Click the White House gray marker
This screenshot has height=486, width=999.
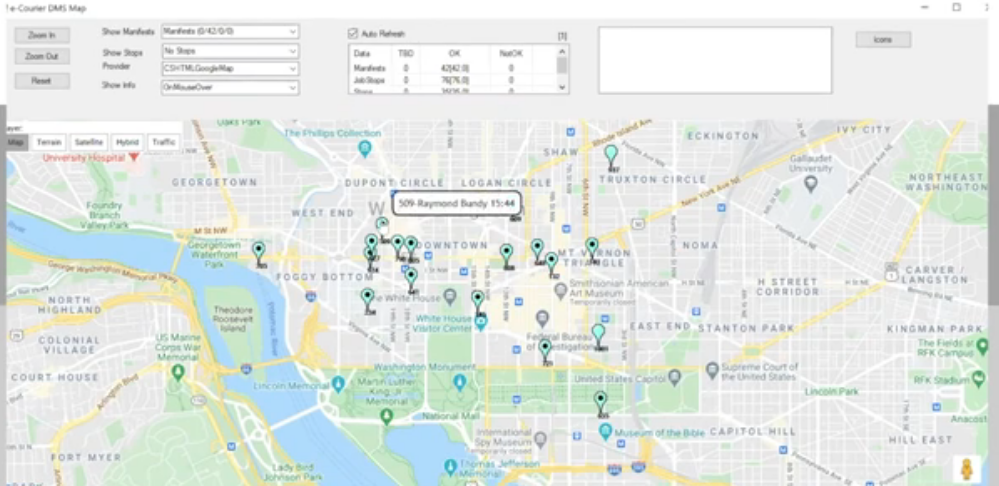click(x=450, y=296)
